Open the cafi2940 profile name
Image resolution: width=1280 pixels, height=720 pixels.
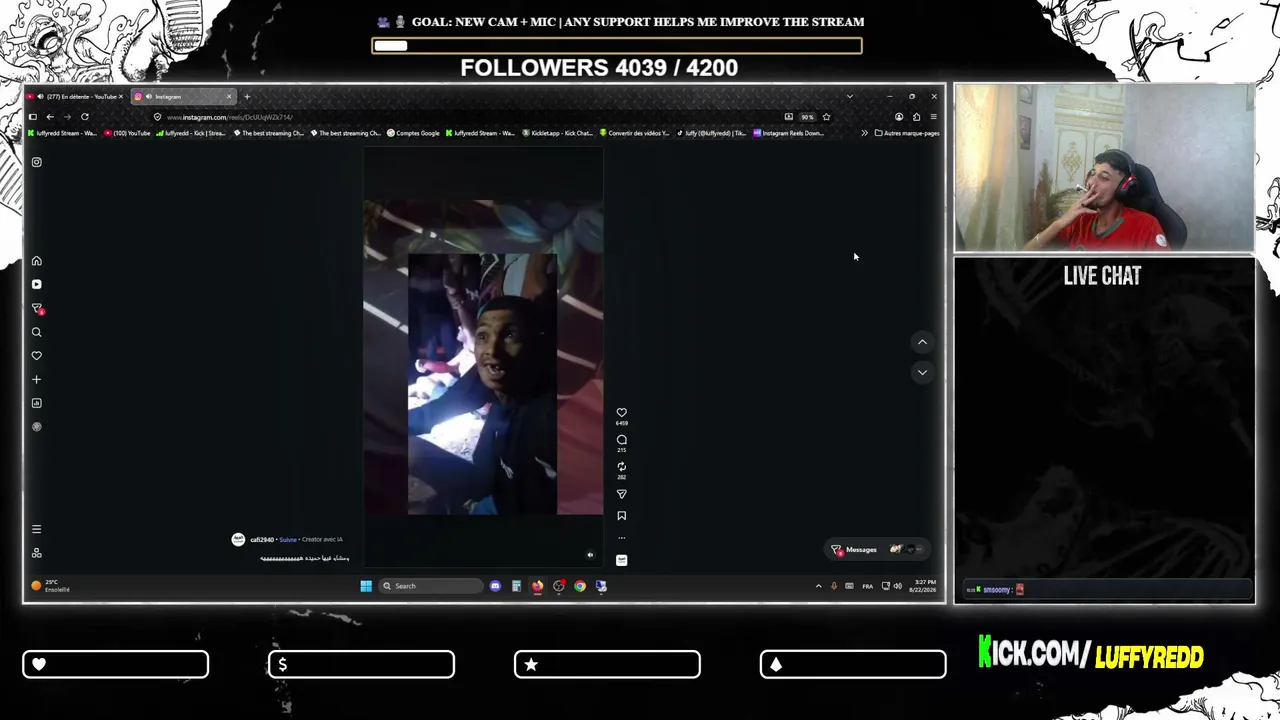[x=262, y=540]
